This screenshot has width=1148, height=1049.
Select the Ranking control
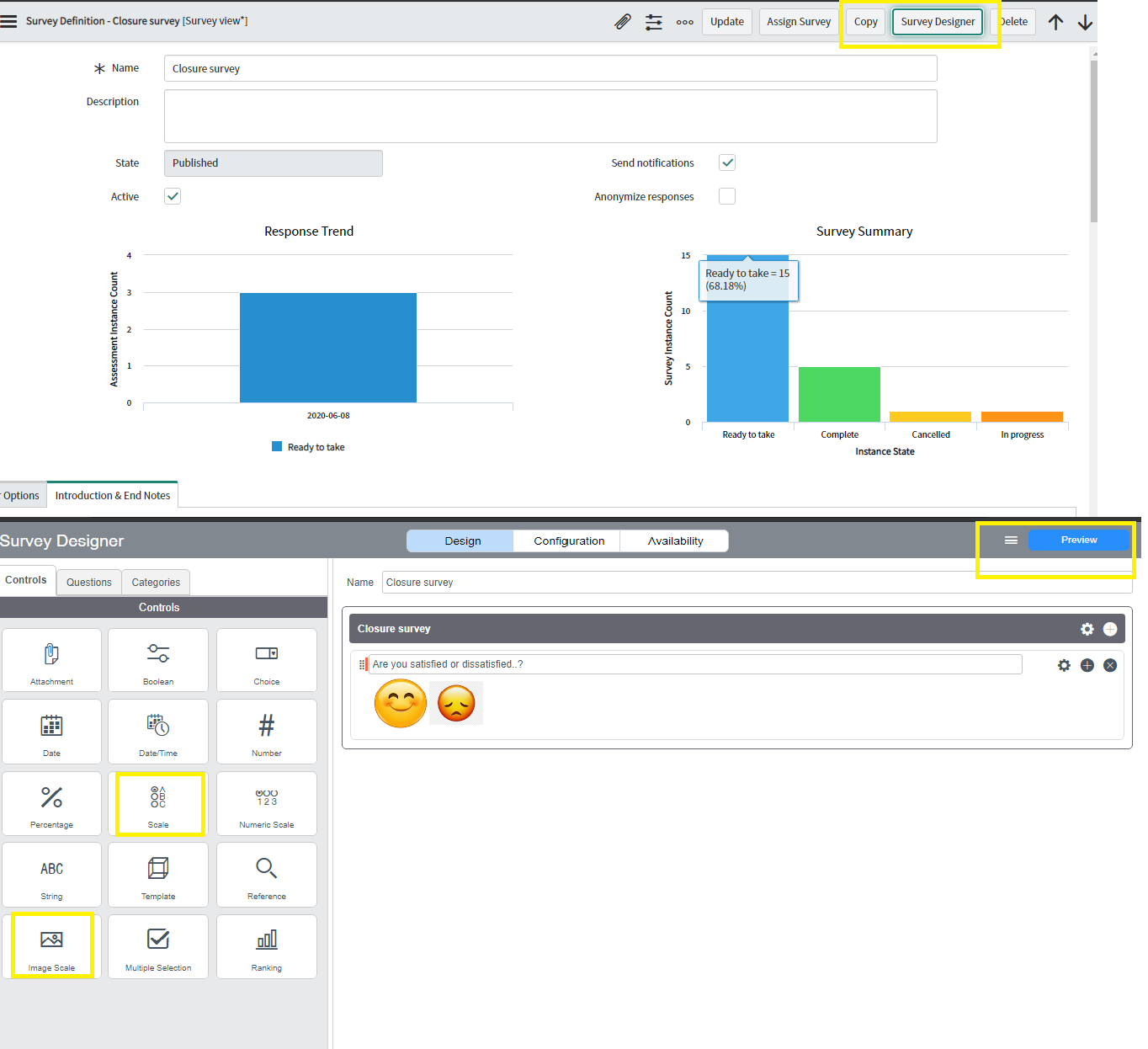[266, 946]
